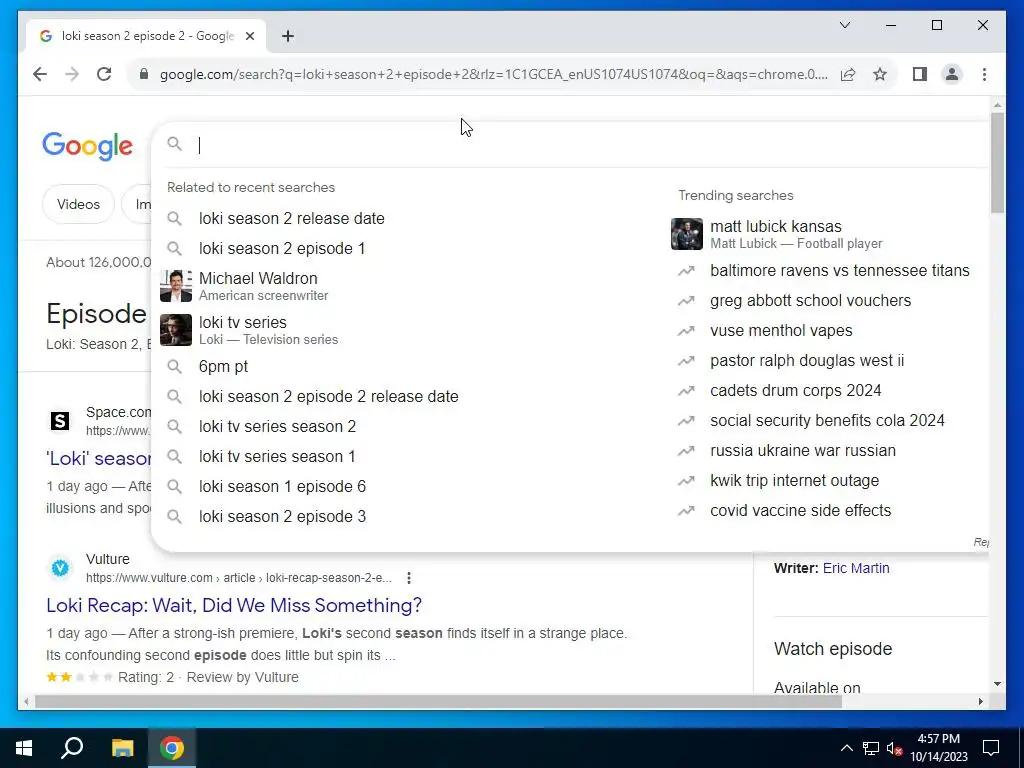1024x768 pixels.
Task: Reload the current page
Action: [104, 74]
